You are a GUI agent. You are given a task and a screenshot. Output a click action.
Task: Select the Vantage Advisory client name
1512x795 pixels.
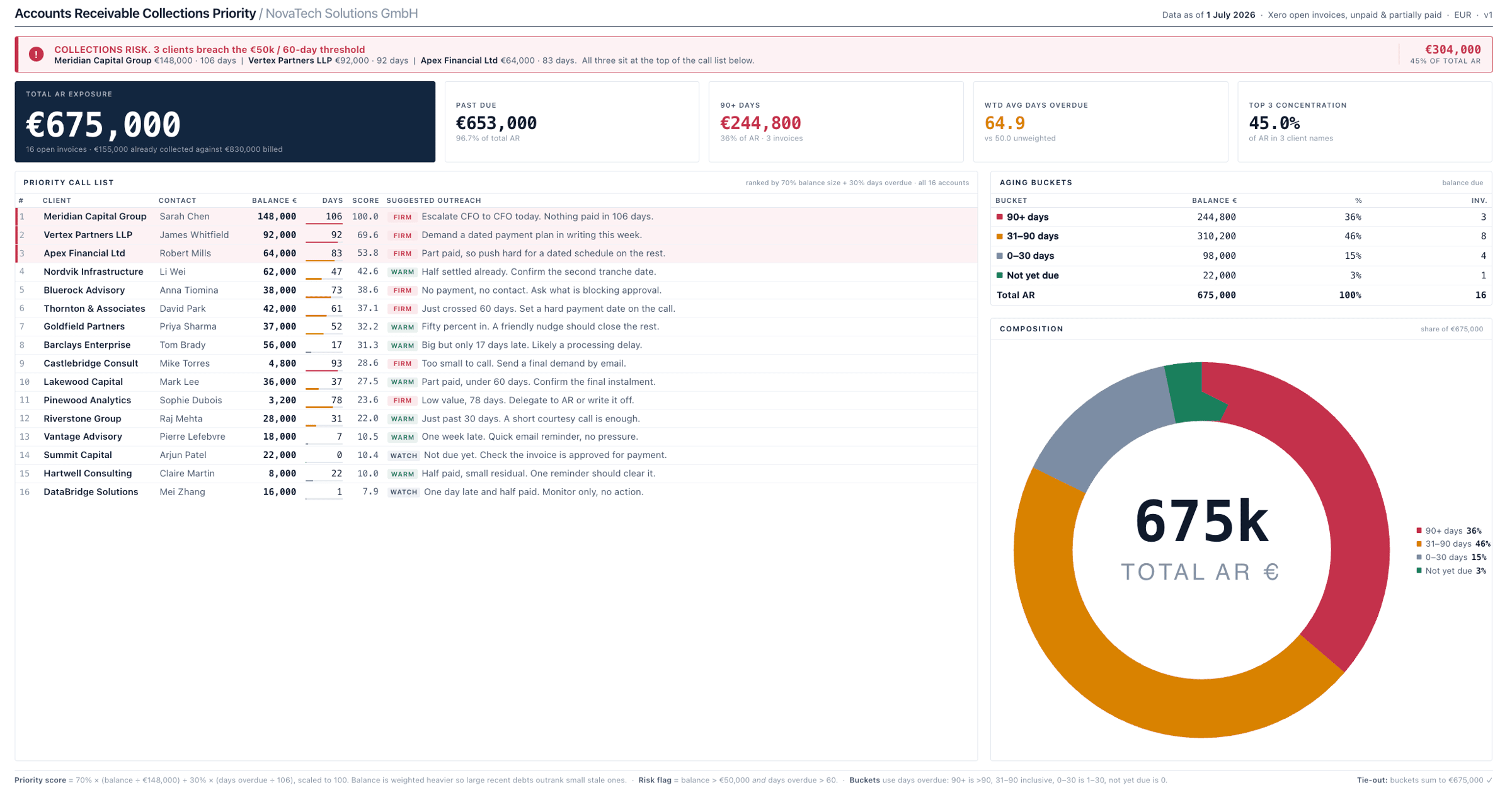point(83,437)
